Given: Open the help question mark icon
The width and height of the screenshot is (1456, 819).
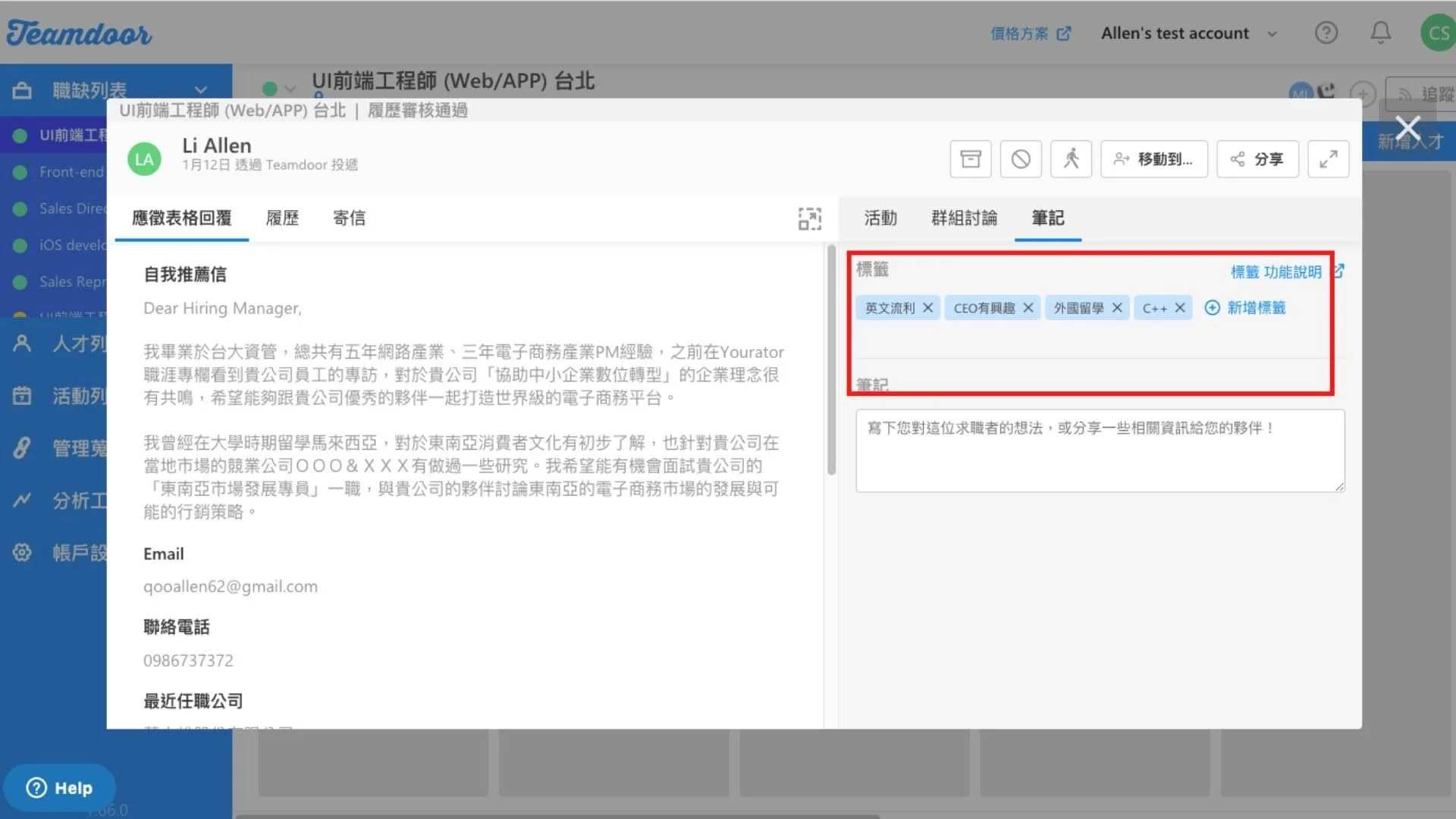Looking at the screenshot, I should (x=1326, y=33).
